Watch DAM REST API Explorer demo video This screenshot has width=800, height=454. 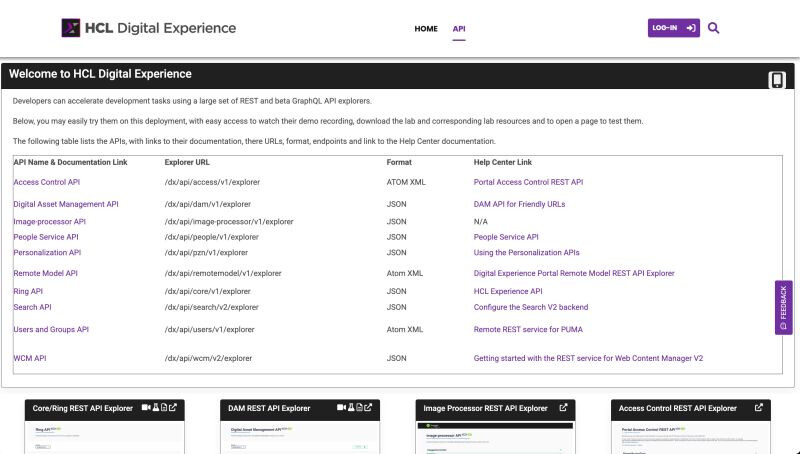tap(341, 408)
